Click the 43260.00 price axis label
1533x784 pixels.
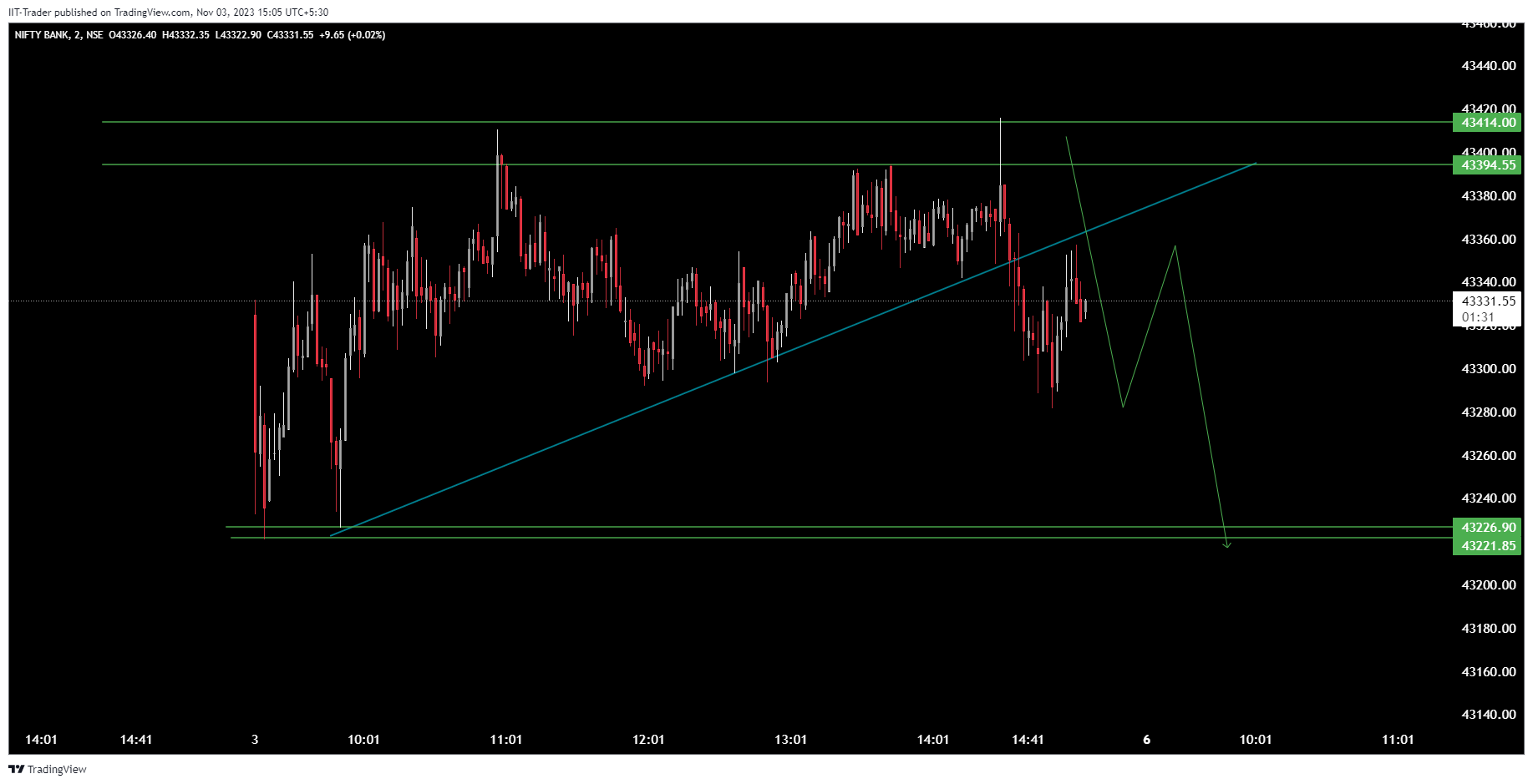(x=1488, y=456)
